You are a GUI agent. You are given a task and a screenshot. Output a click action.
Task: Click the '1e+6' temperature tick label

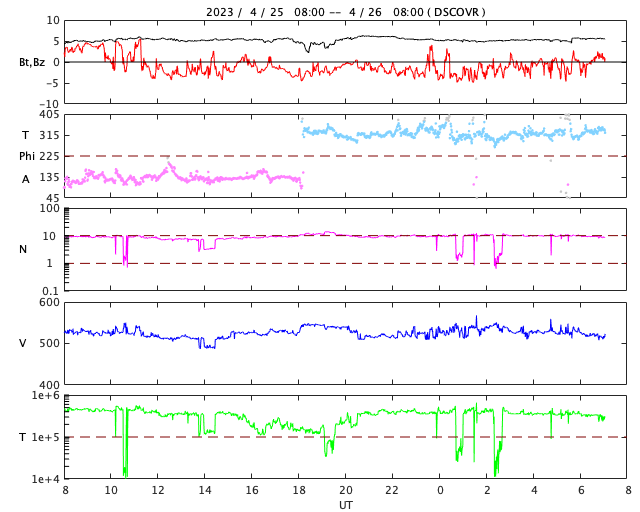pos(45,396)
